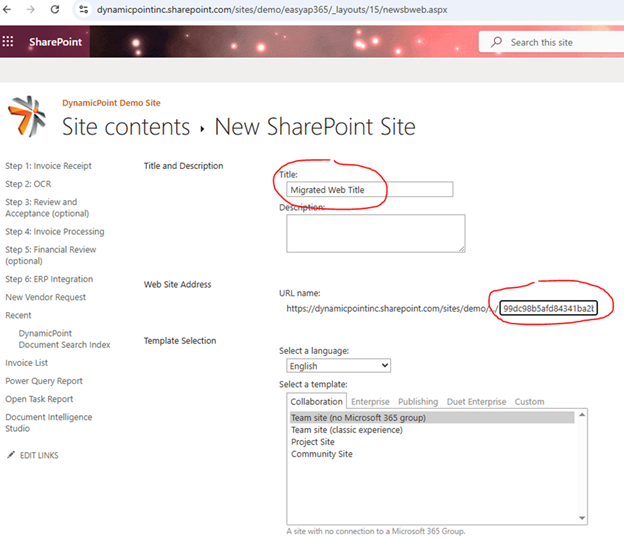Open Step 6: ERP Integration link

[49, 279]
